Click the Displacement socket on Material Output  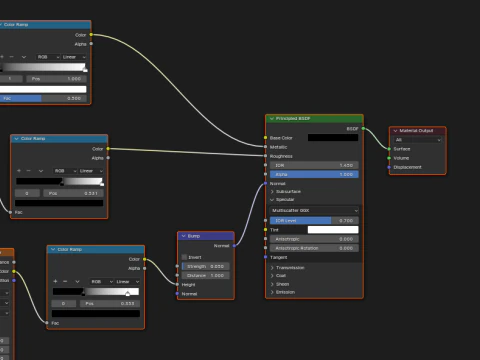pyautogui.click(x=389, y=167)
